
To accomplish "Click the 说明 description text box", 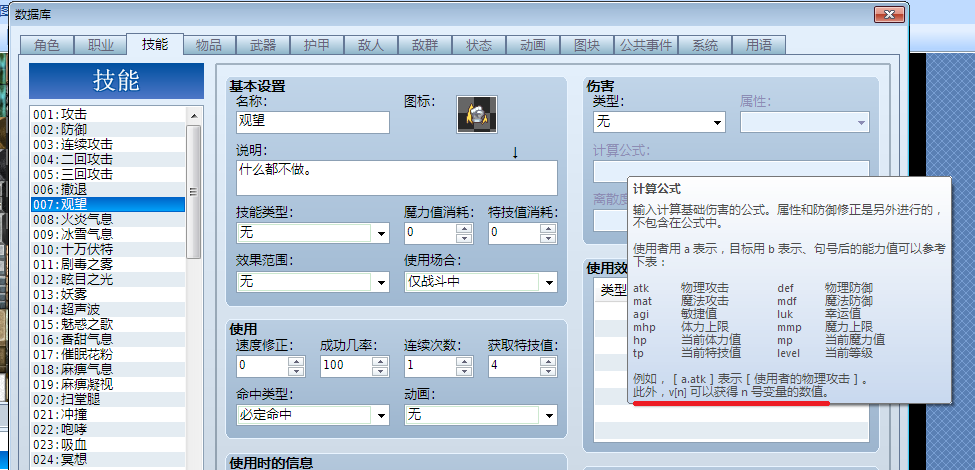I will pos(397,178).
